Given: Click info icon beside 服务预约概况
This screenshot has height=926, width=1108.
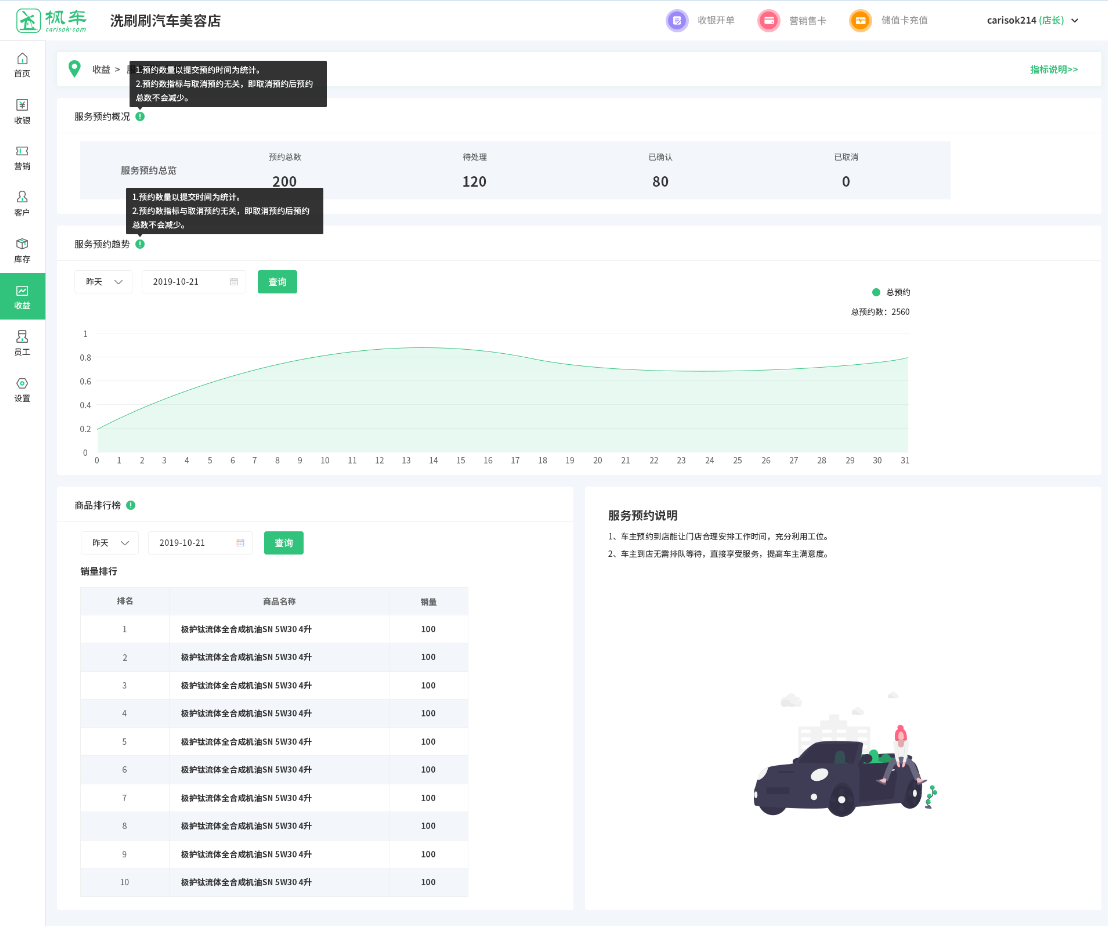Looking at the screenshot, I should click(x=140, y=116).
